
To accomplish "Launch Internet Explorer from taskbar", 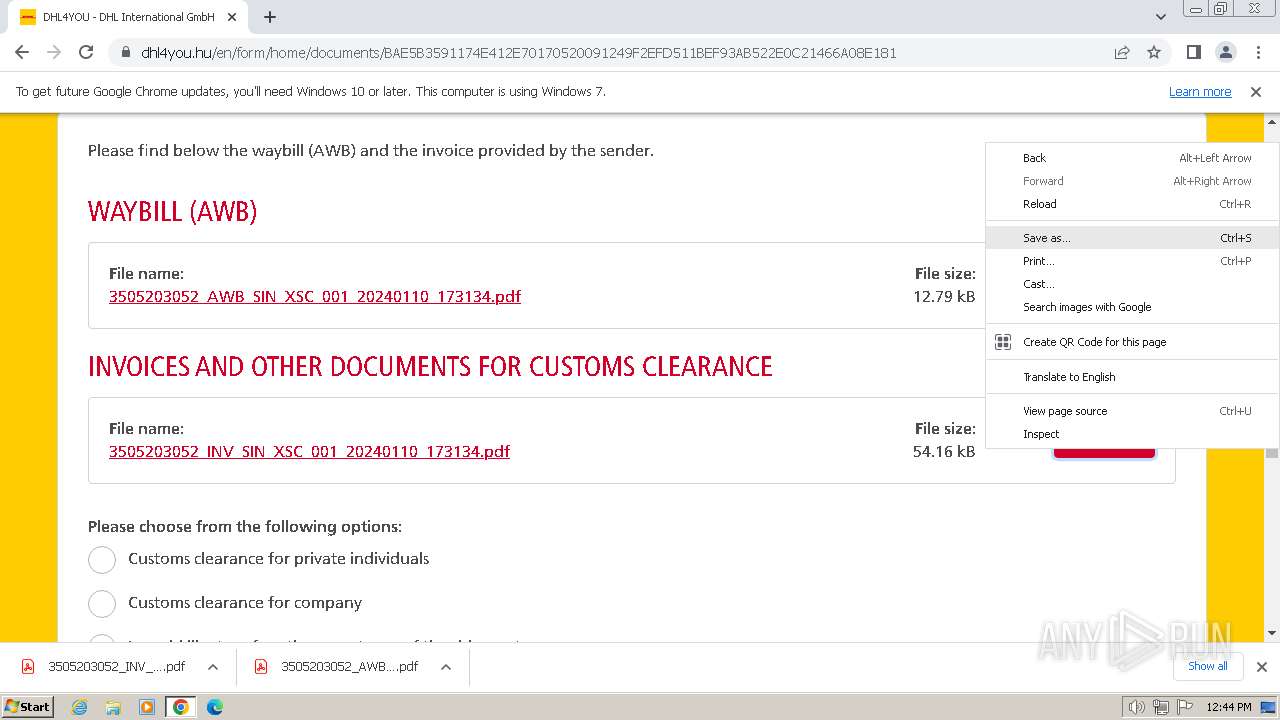I will point(80,707).
